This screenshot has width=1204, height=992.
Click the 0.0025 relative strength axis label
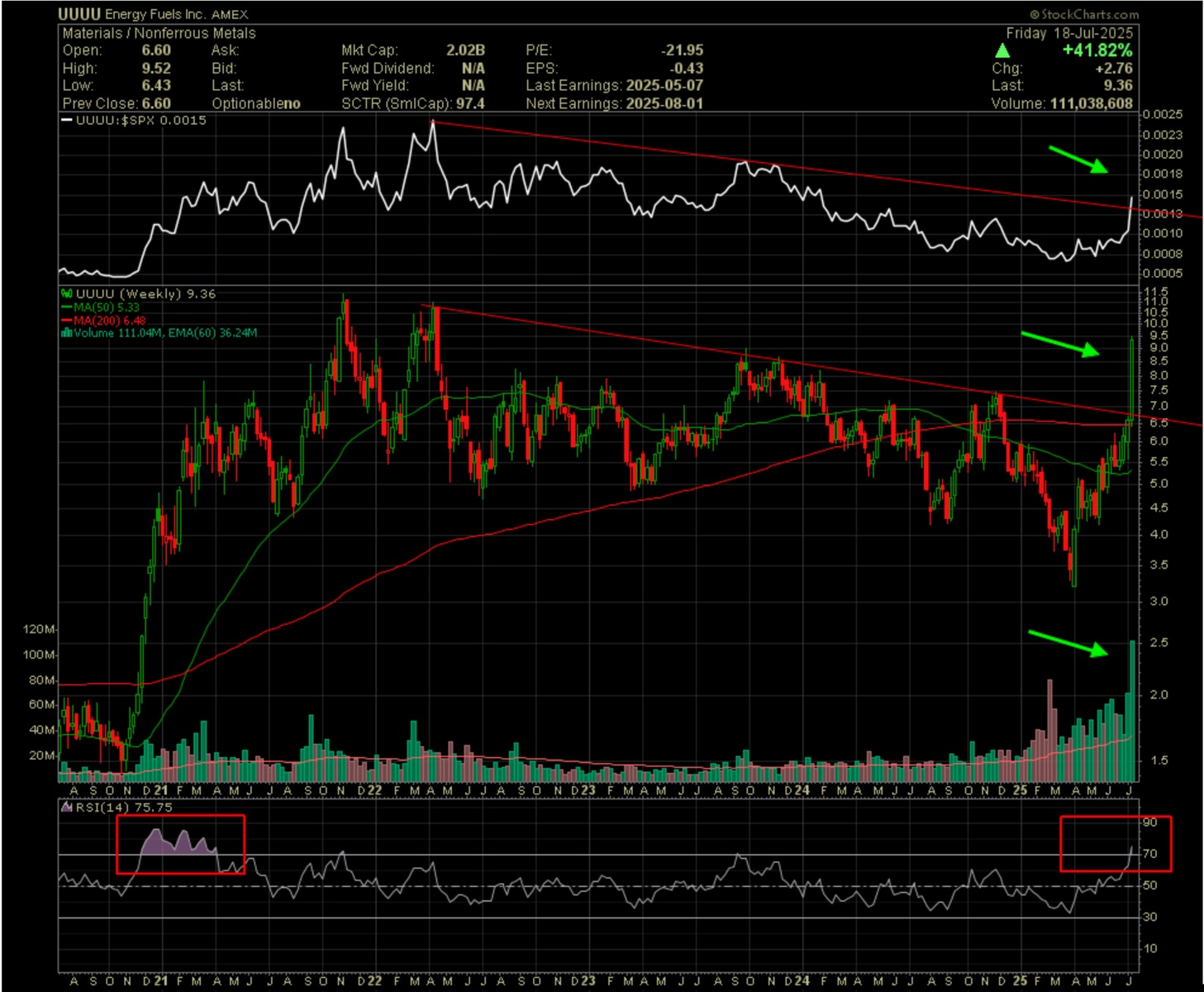click(1163, 114)
